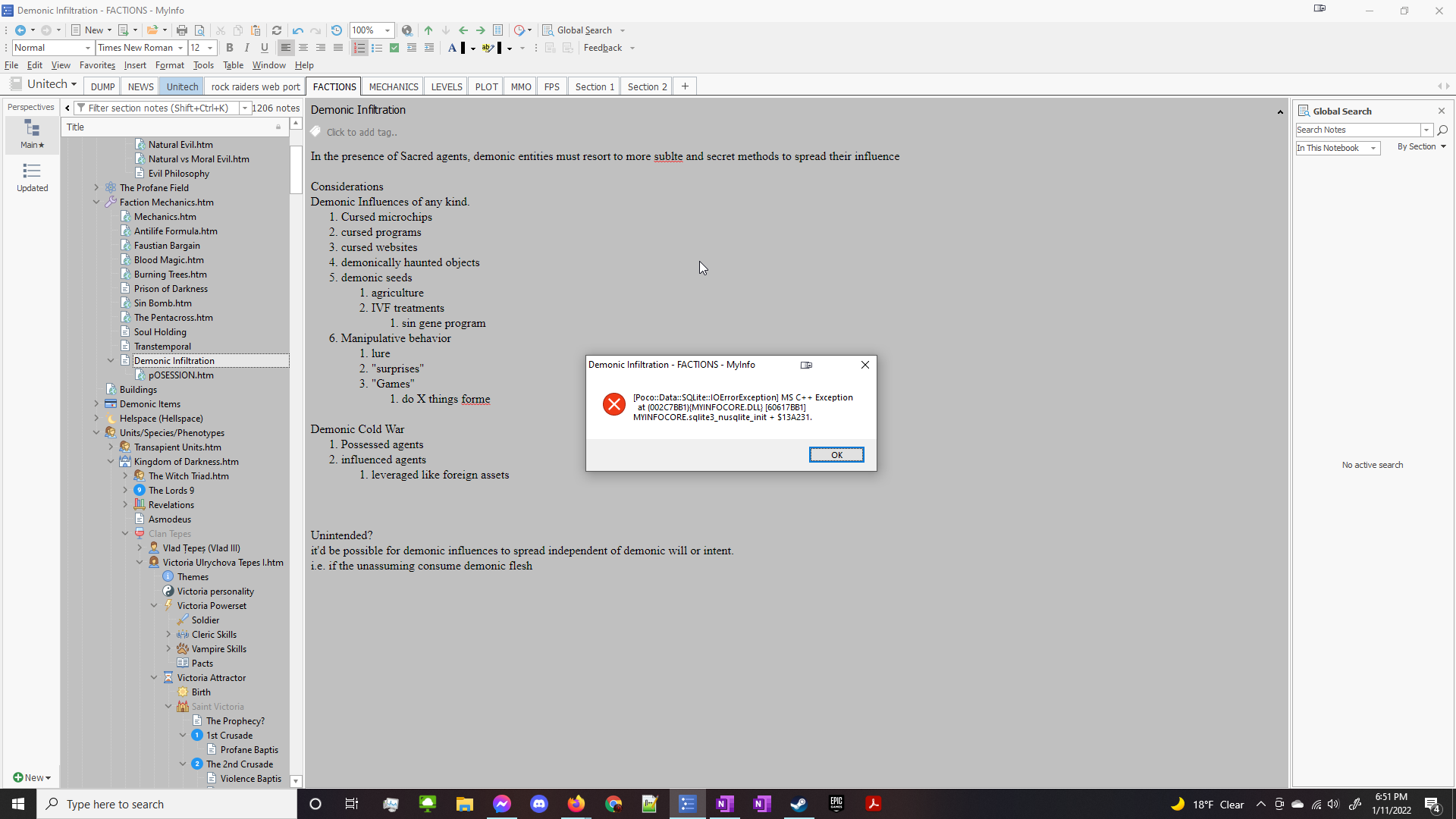The height and width of the screenshot is (819, 1456).
Task: Click the Sync refresh icon
Action: 277,30
